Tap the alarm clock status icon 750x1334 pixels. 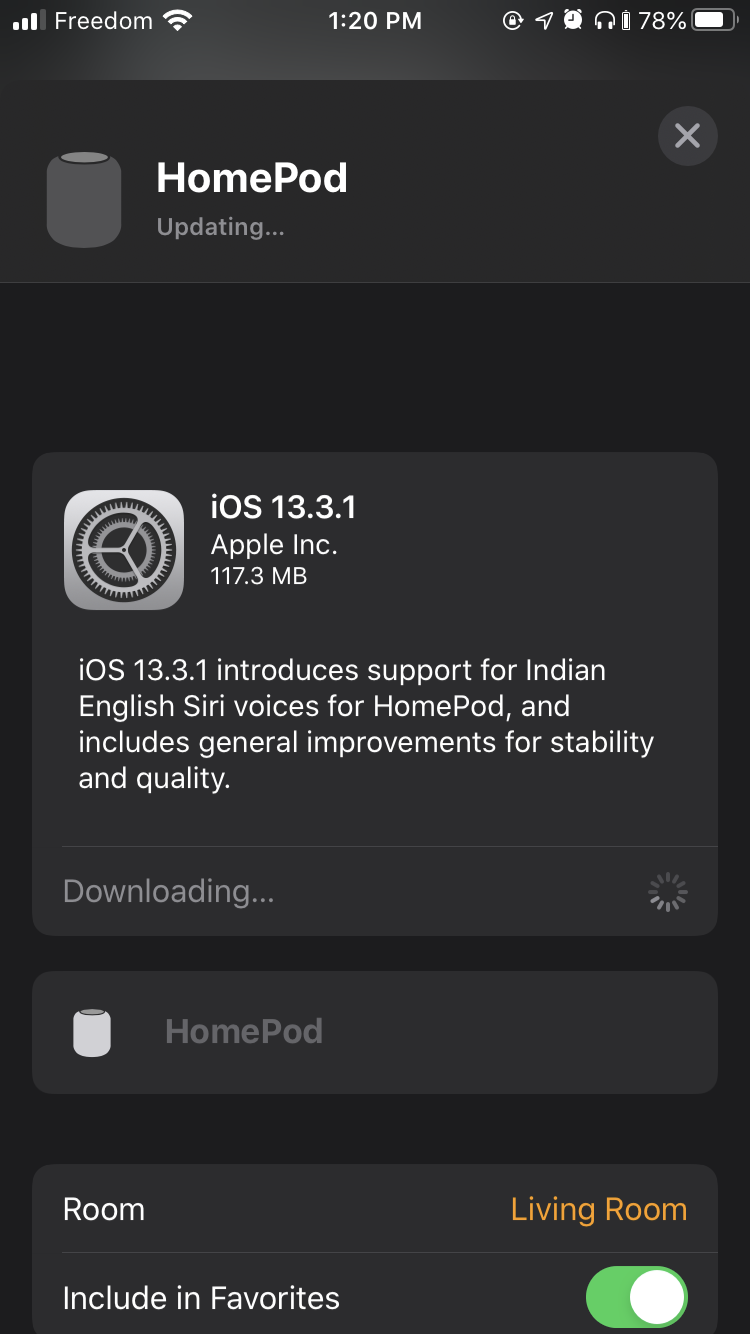tap(573, 20)
